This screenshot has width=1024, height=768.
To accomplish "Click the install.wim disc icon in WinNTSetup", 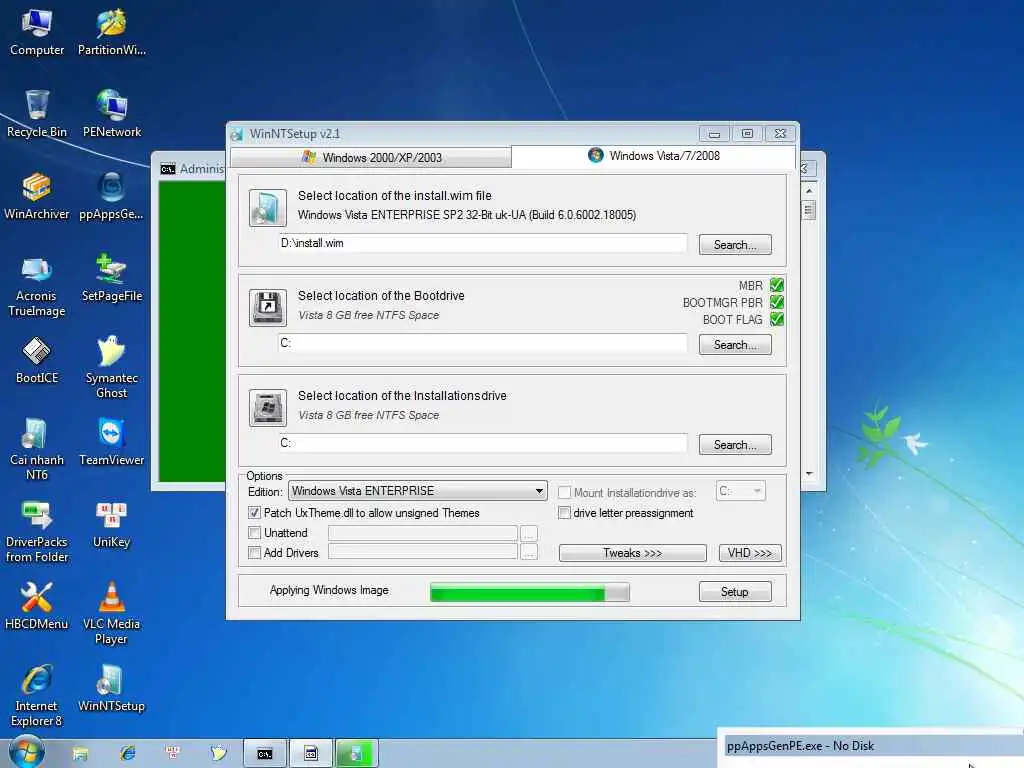I will [x=268, y=208].
